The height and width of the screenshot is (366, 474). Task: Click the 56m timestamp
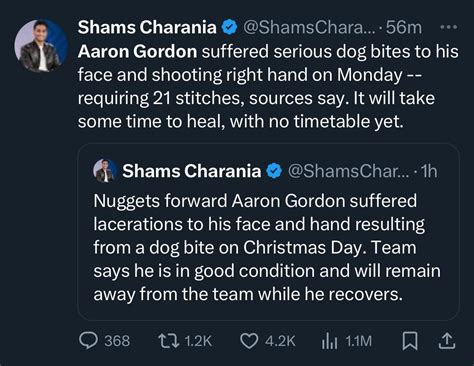(x=404, y=27)
